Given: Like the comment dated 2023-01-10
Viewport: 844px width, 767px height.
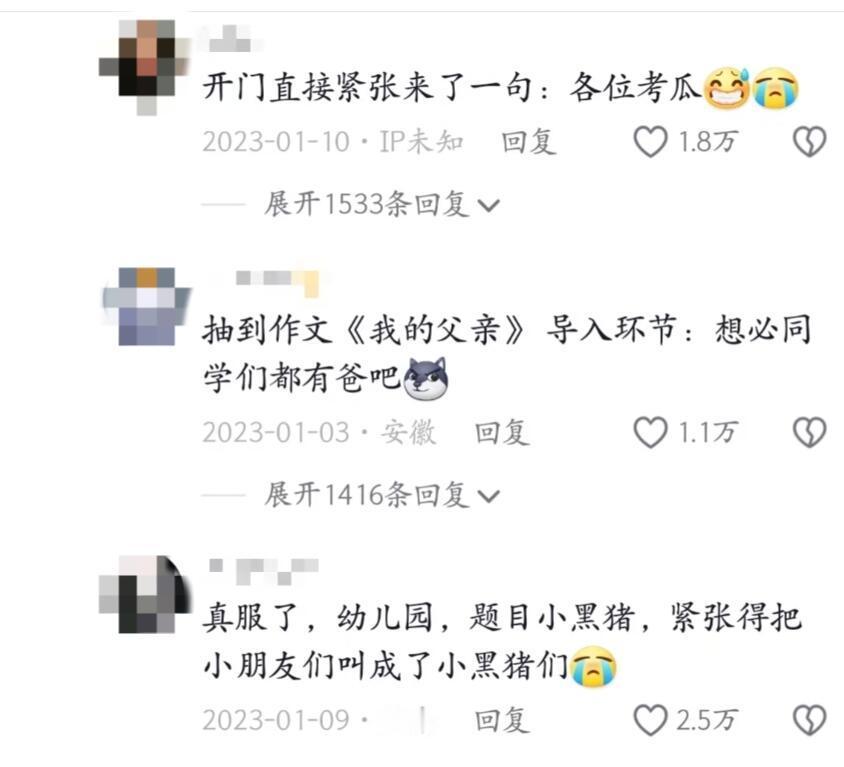Looking at the screenshot, I should (x=650, y=142).
